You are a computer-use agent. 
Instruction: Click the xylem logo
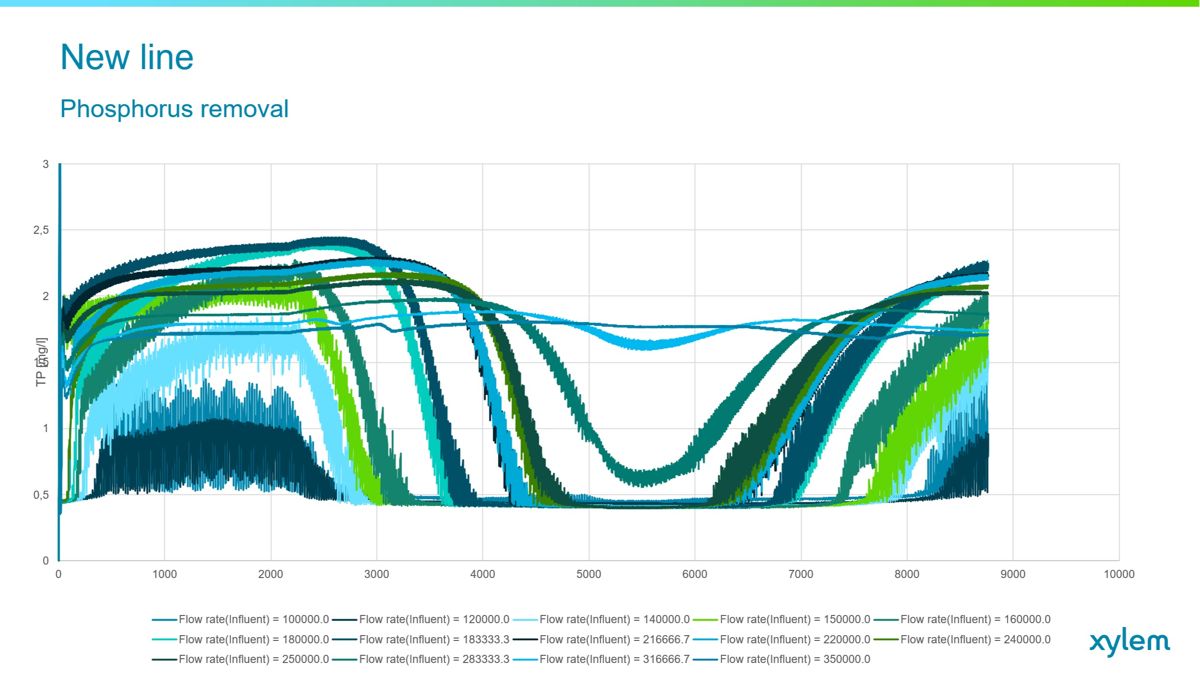click(x=1129, y=643)
